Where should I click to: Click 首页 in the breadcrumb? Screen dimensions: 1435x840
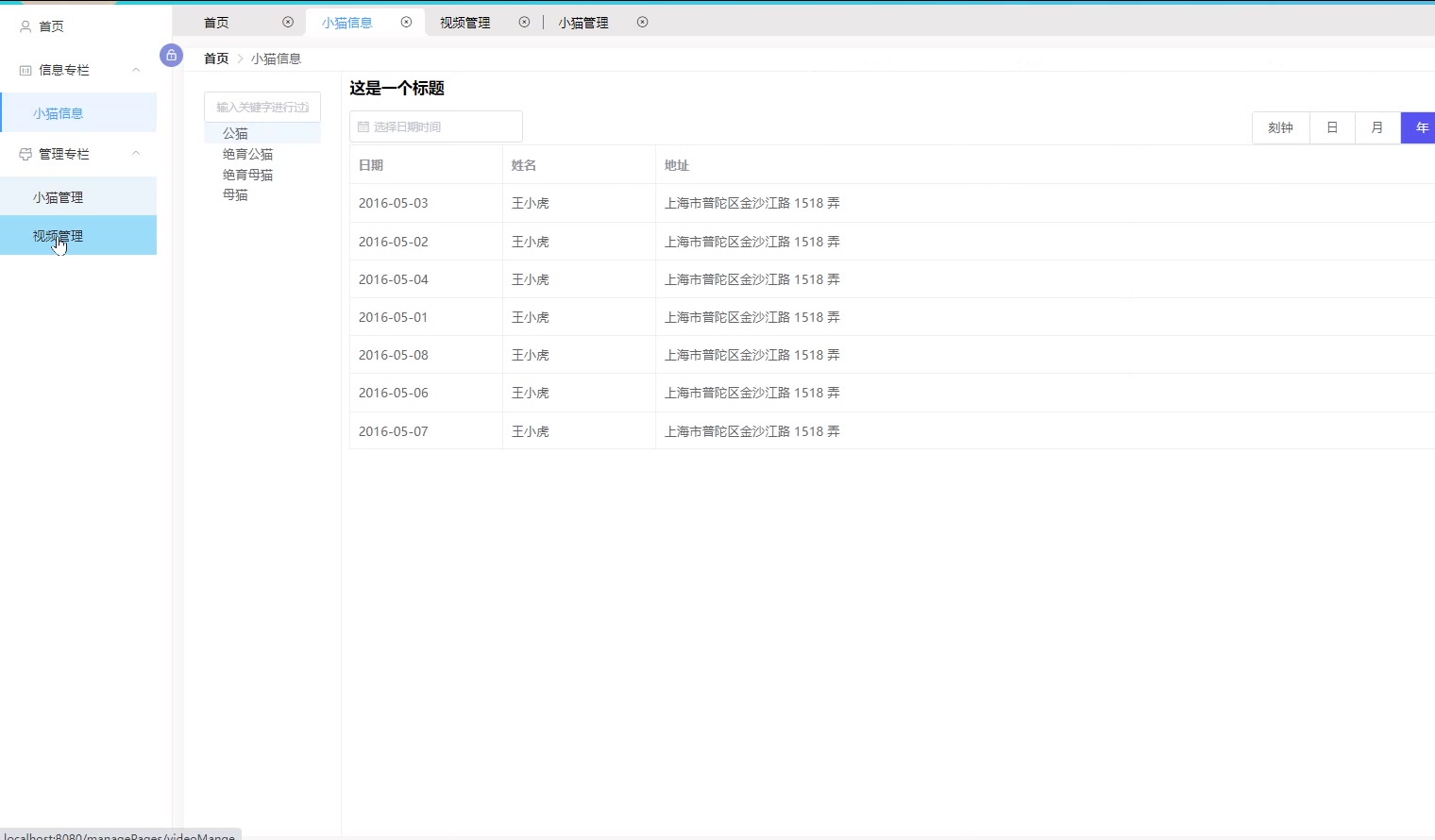click(x=216, y=59)
